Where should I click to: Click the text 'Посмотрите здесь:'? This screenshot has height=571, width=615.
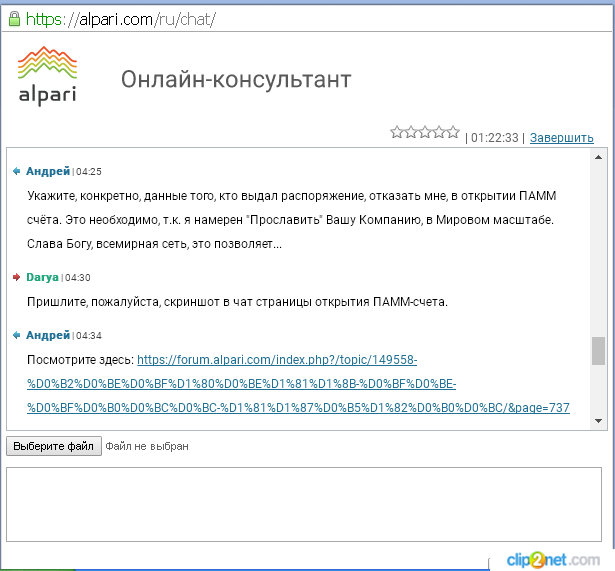(80, 360)
